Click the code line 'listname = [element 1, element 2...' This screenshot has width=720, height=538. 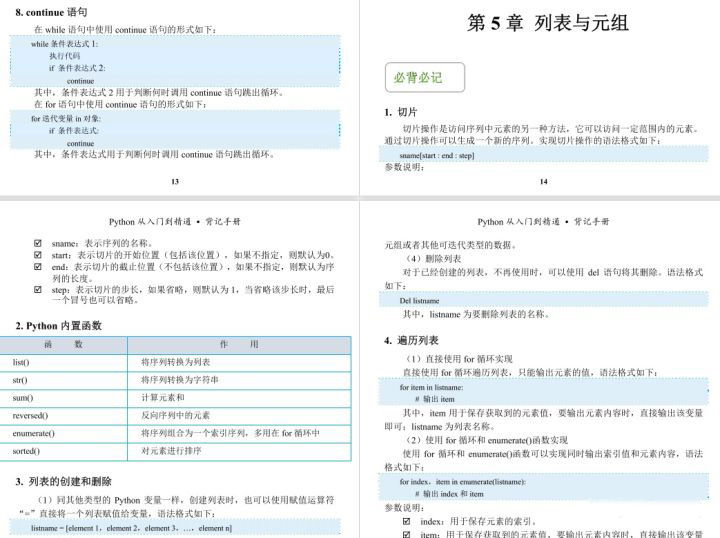pos(131,528)
